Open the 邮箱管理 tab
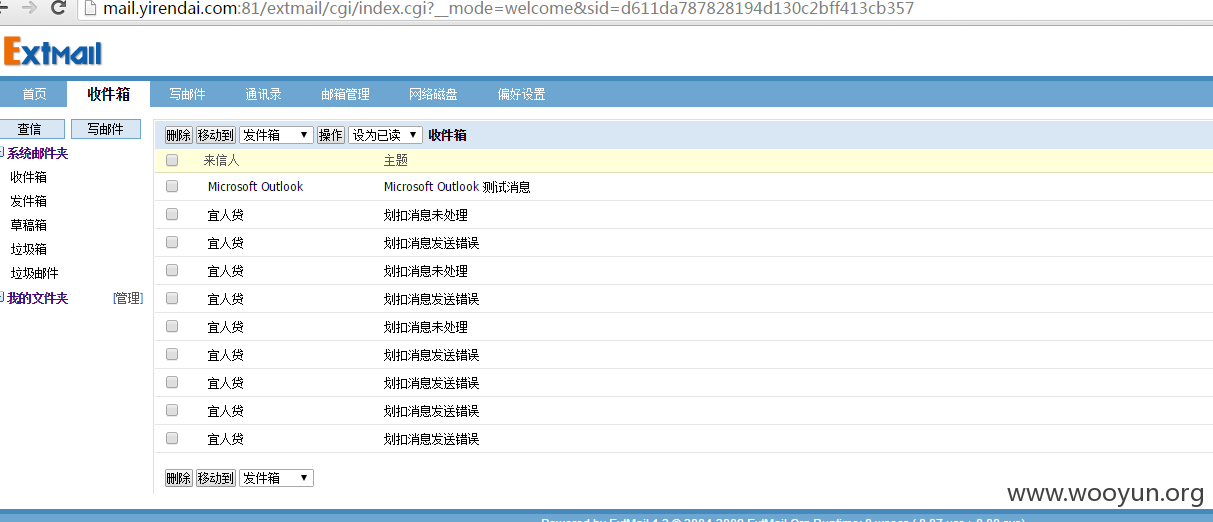This screenshot has height=522, width=1213. [x=345, y=94]
